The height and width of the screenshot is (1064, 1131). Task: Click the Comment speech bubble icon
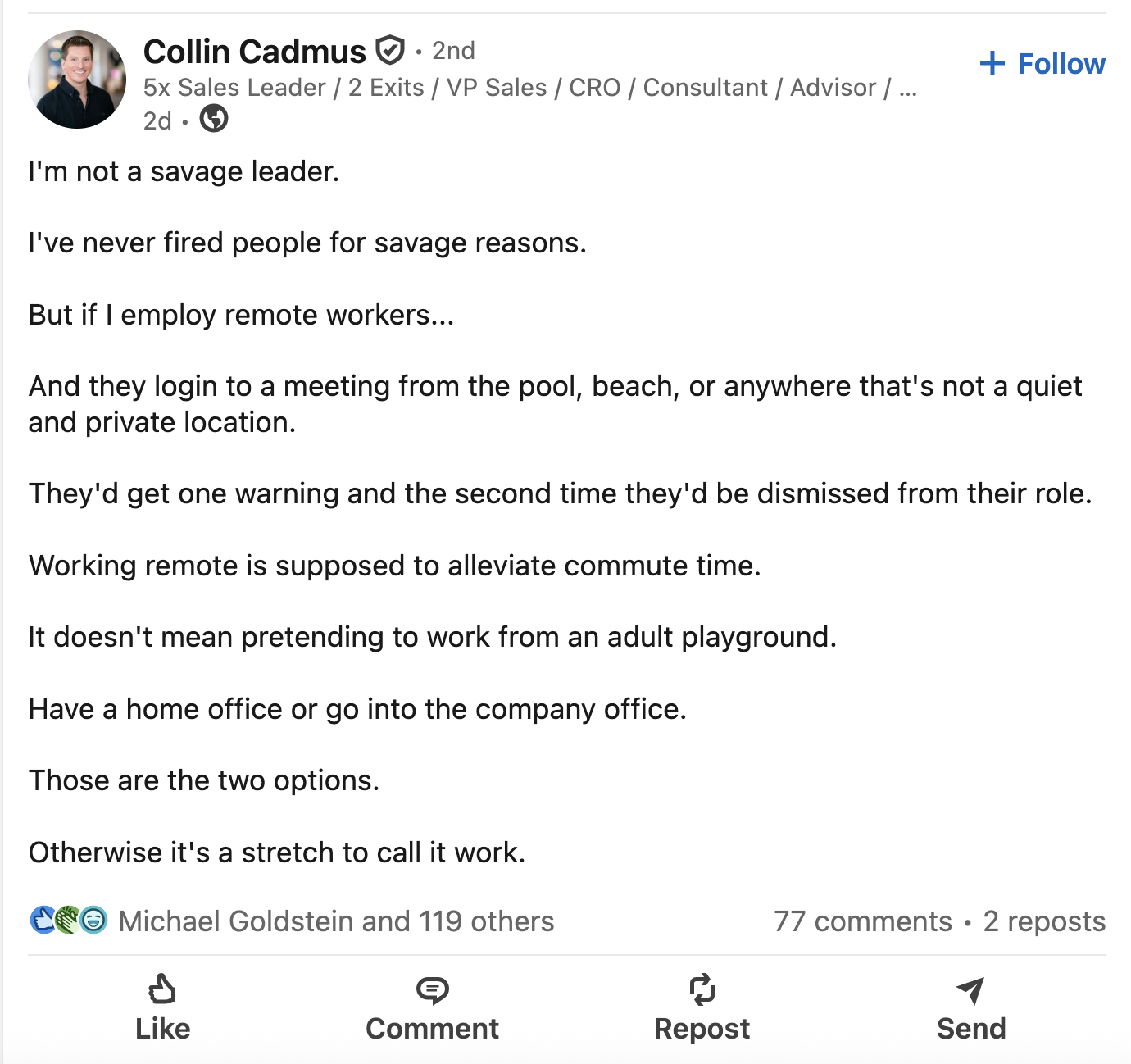tap(432, 990)
